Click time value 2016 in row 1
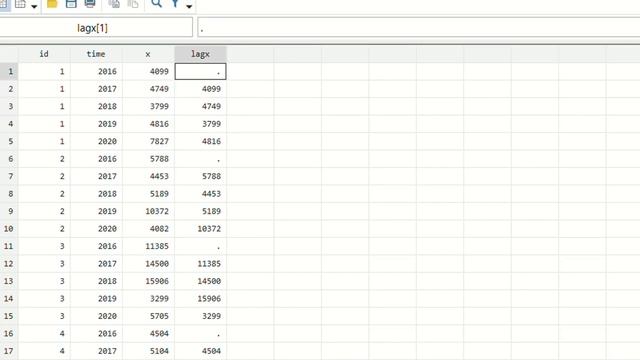 pyautogui.click(x=96, y=71)
